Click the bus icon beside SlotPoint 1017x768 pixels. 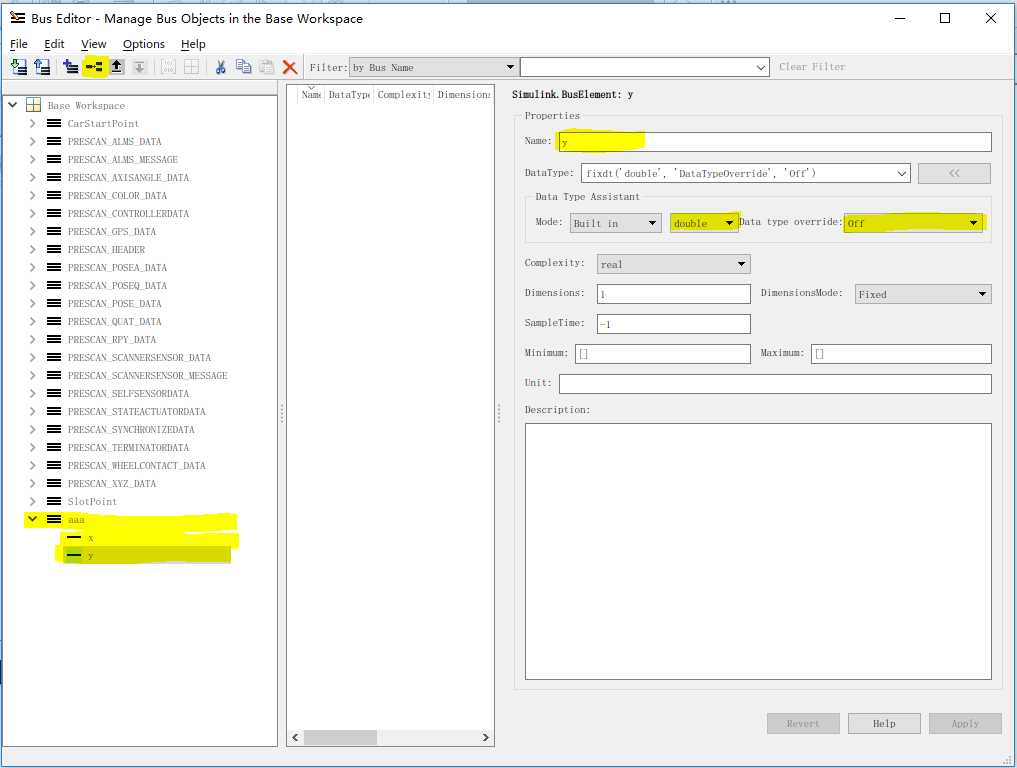[x=54, y=501]
